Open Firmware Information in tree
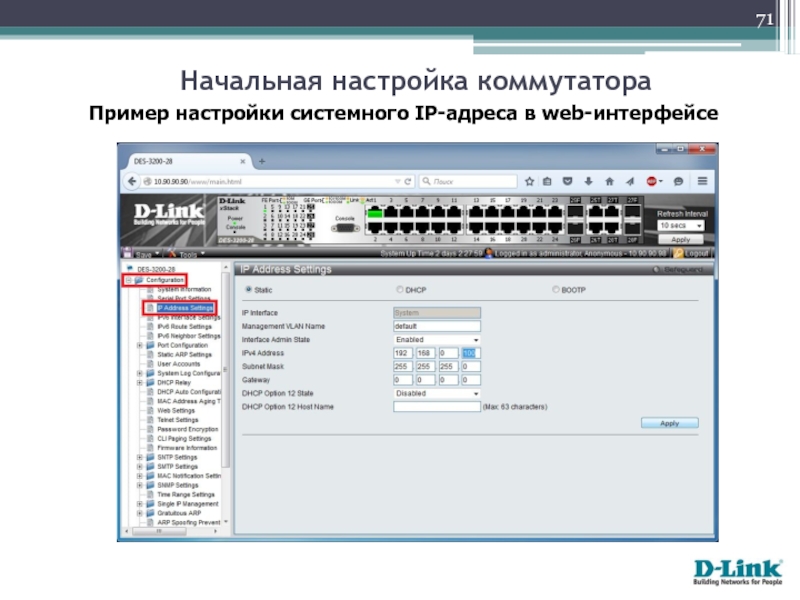Viewport: 800px width, 600px height. [x=187, y=448]
